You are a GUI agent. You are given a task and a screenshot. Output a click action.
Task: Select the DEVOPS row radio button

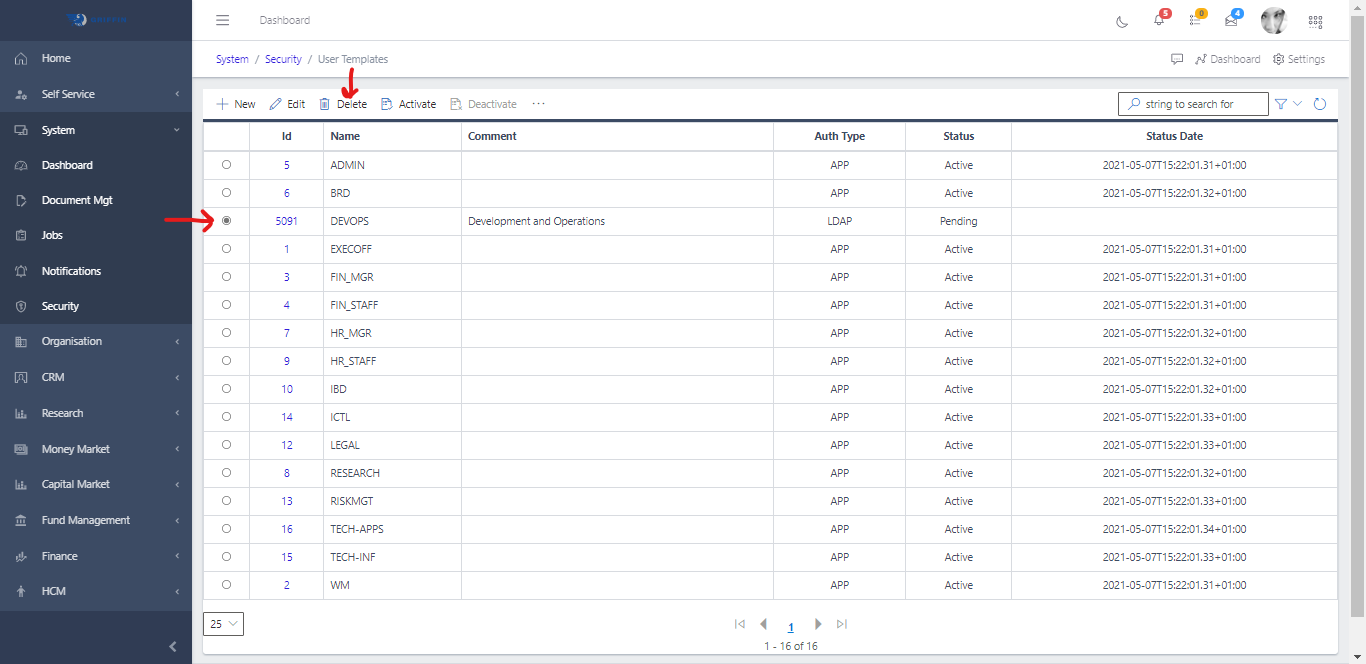pos(226,220)
